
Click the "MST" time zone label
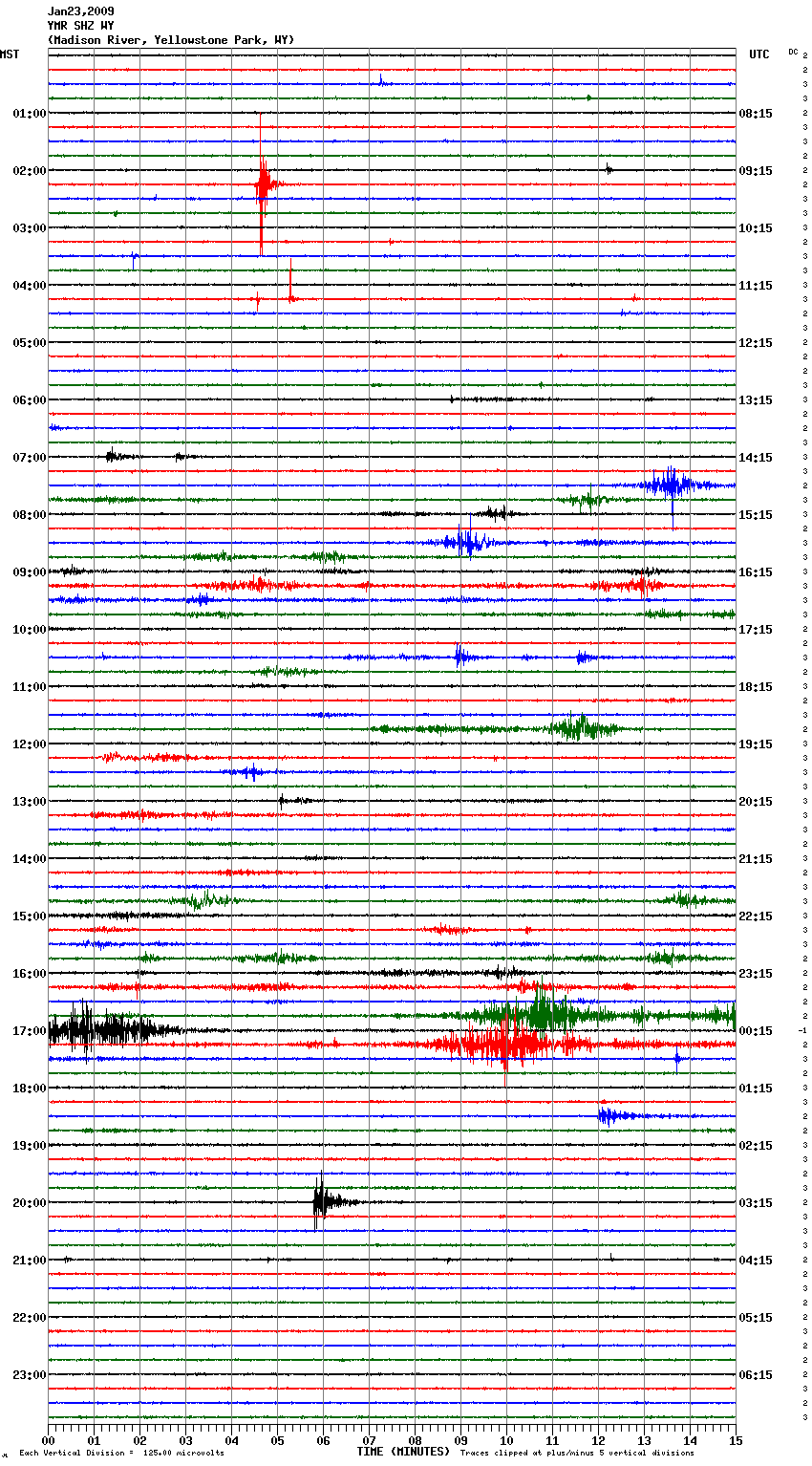[10, 54]
